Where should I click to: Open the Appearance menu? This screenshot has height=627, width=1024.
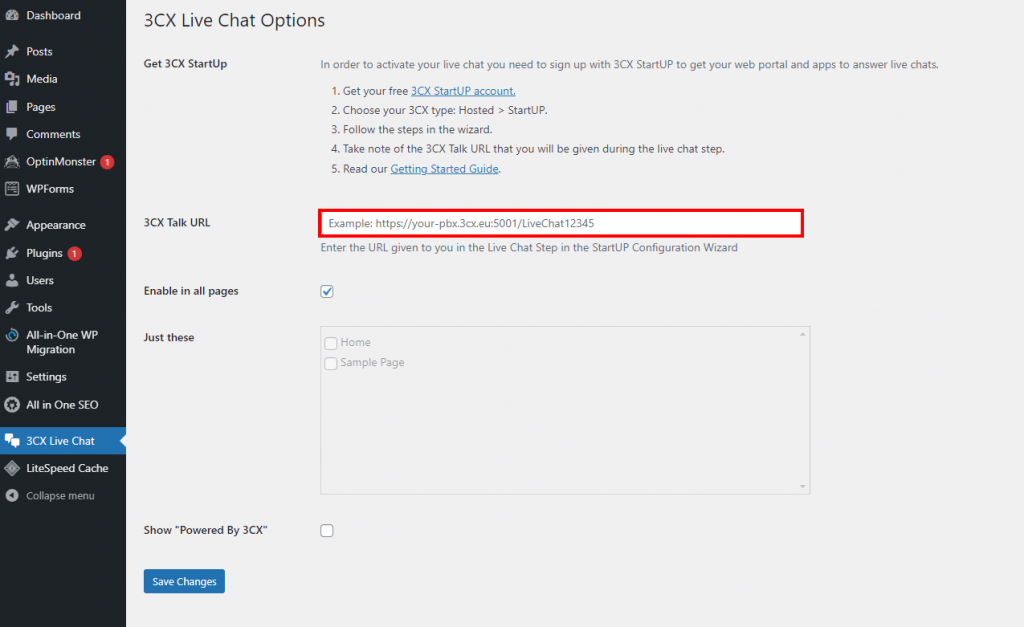pos(56,225)
